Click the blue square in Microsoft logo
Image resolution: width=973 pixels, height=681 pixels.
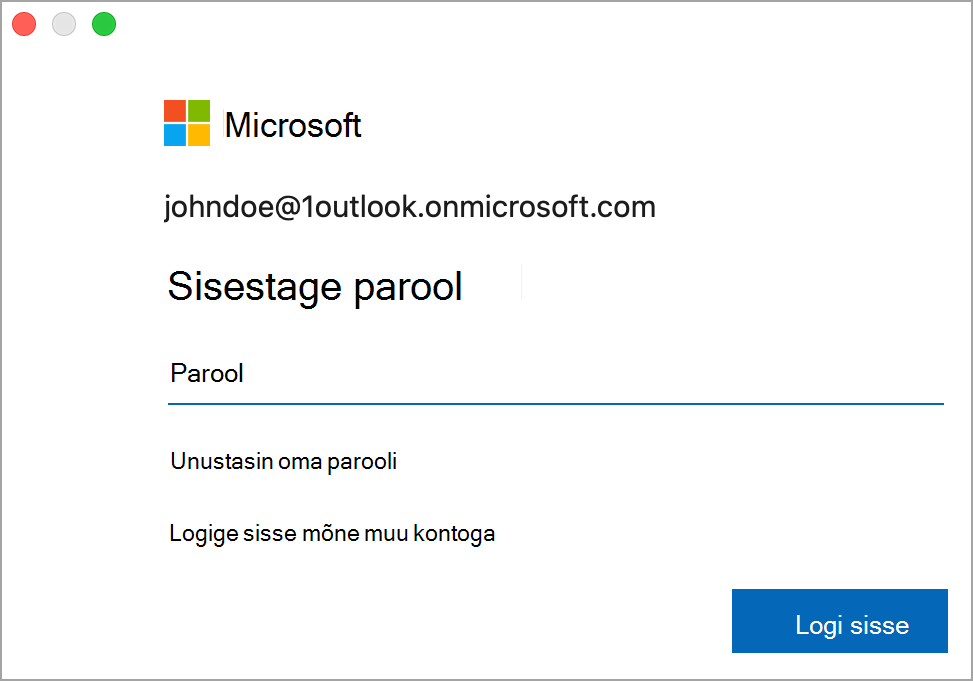point(175,135)
